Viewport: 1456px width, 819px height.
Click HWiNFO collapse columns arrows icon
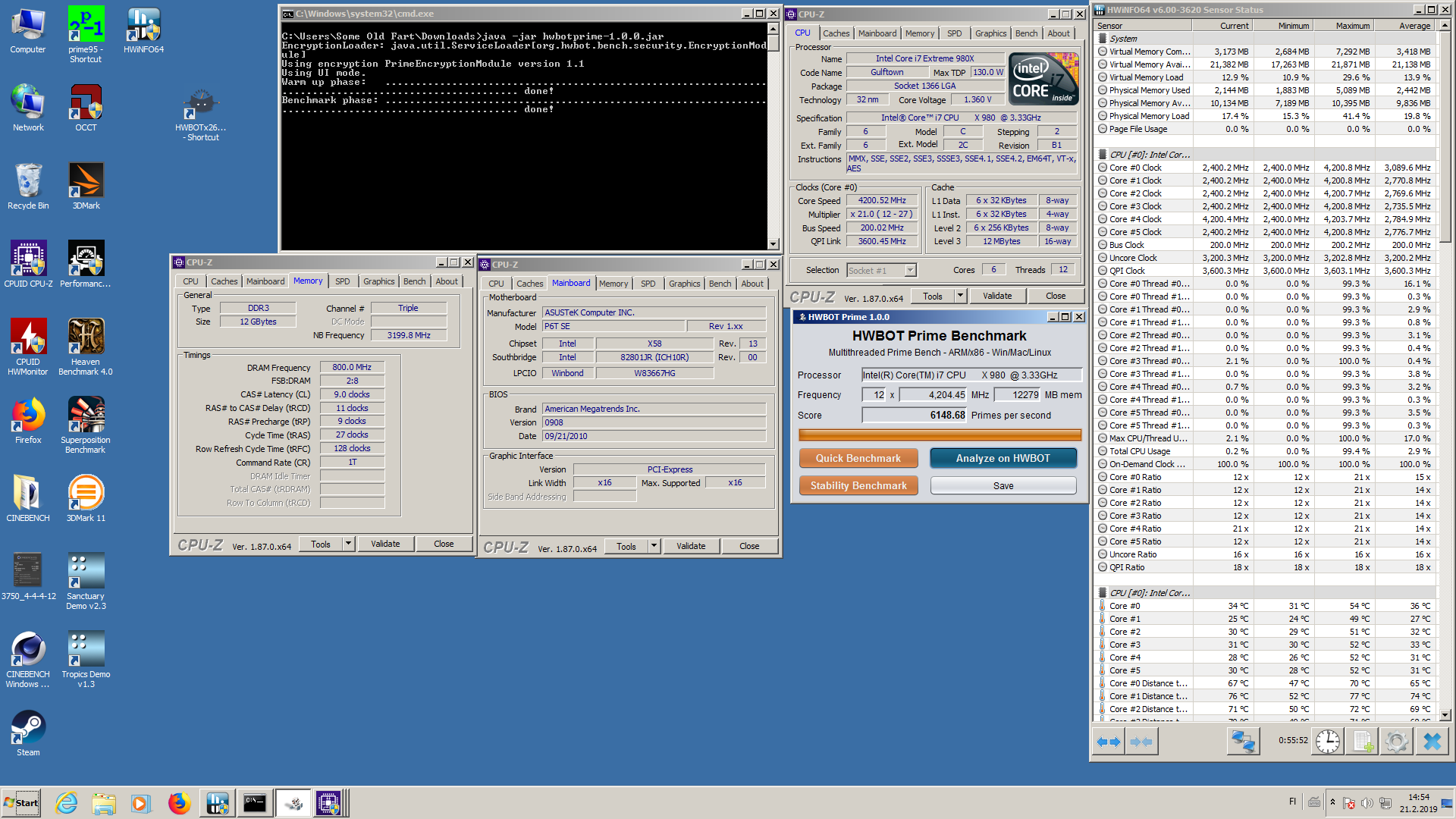tap(1141, 742)
